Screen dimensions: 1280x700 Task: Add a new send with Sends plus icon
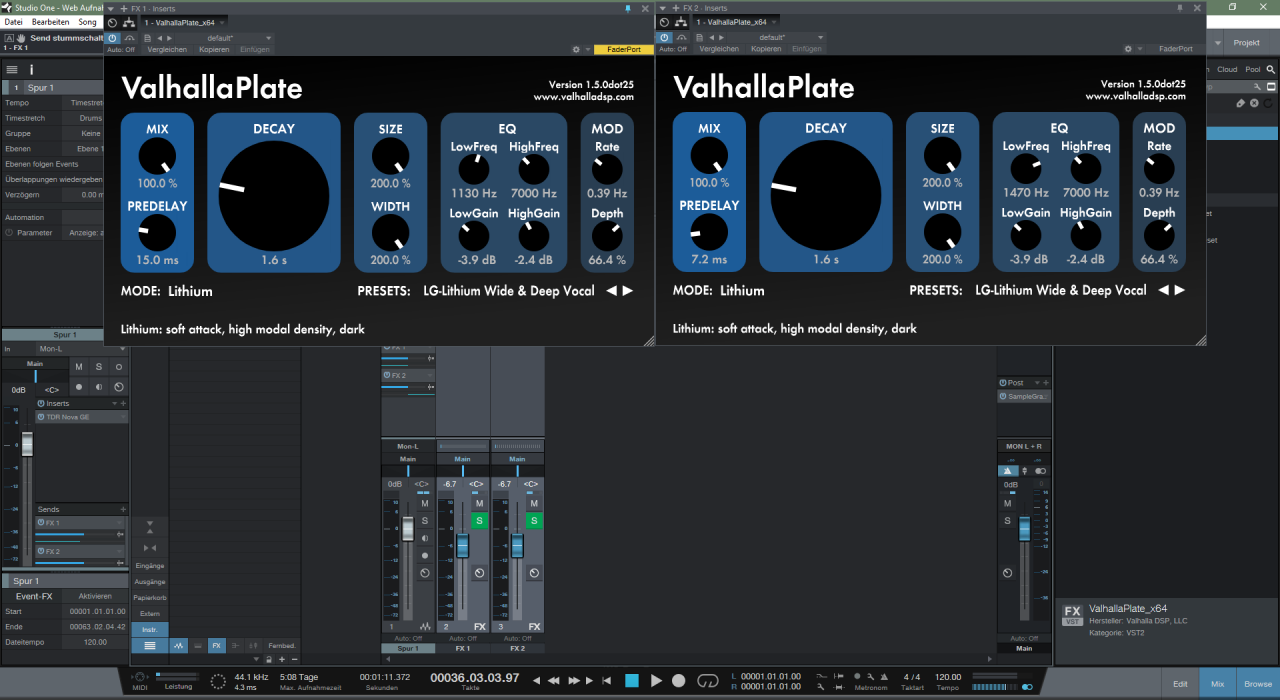122,510
